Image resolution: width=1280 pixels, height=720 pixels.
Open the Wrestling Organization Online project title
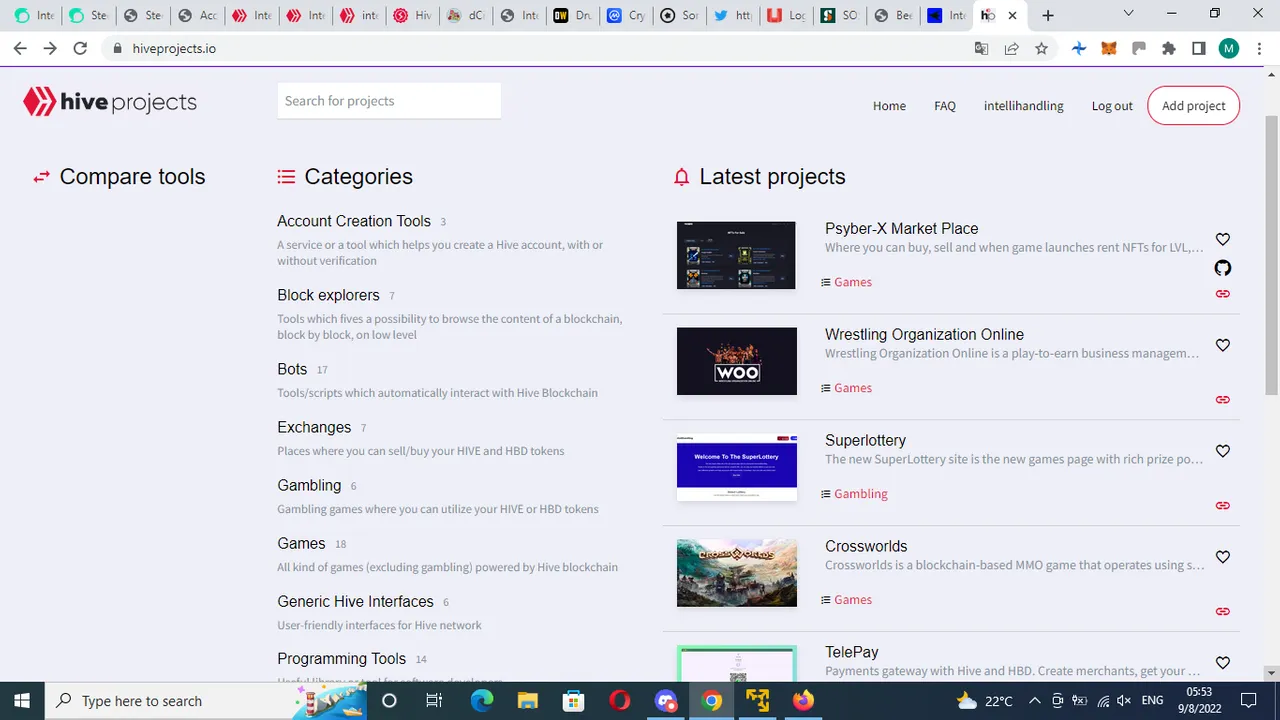click(x=924, y=335)
